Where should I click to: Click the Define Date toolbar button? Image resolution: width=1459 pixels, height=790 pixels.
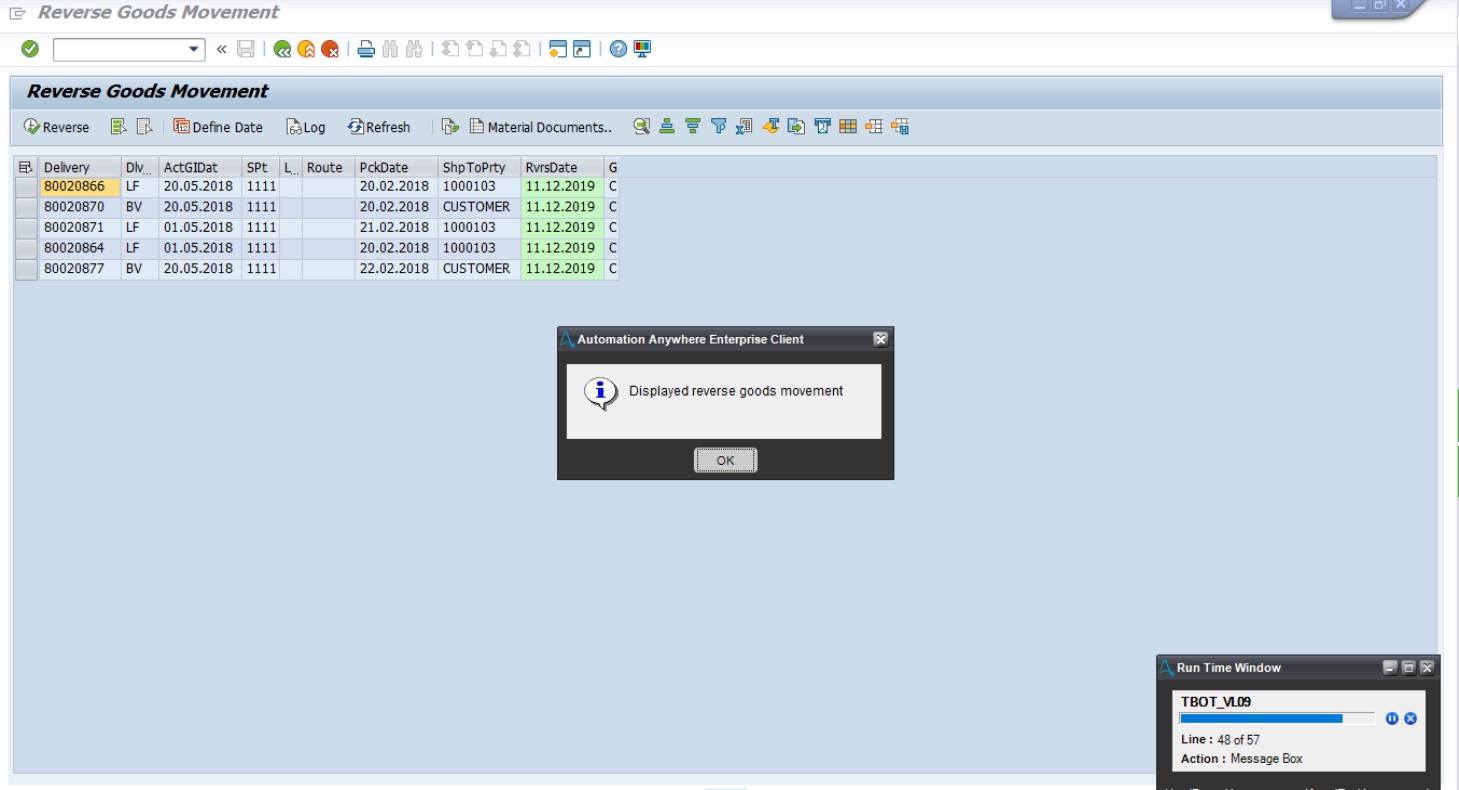pos(218,127)
